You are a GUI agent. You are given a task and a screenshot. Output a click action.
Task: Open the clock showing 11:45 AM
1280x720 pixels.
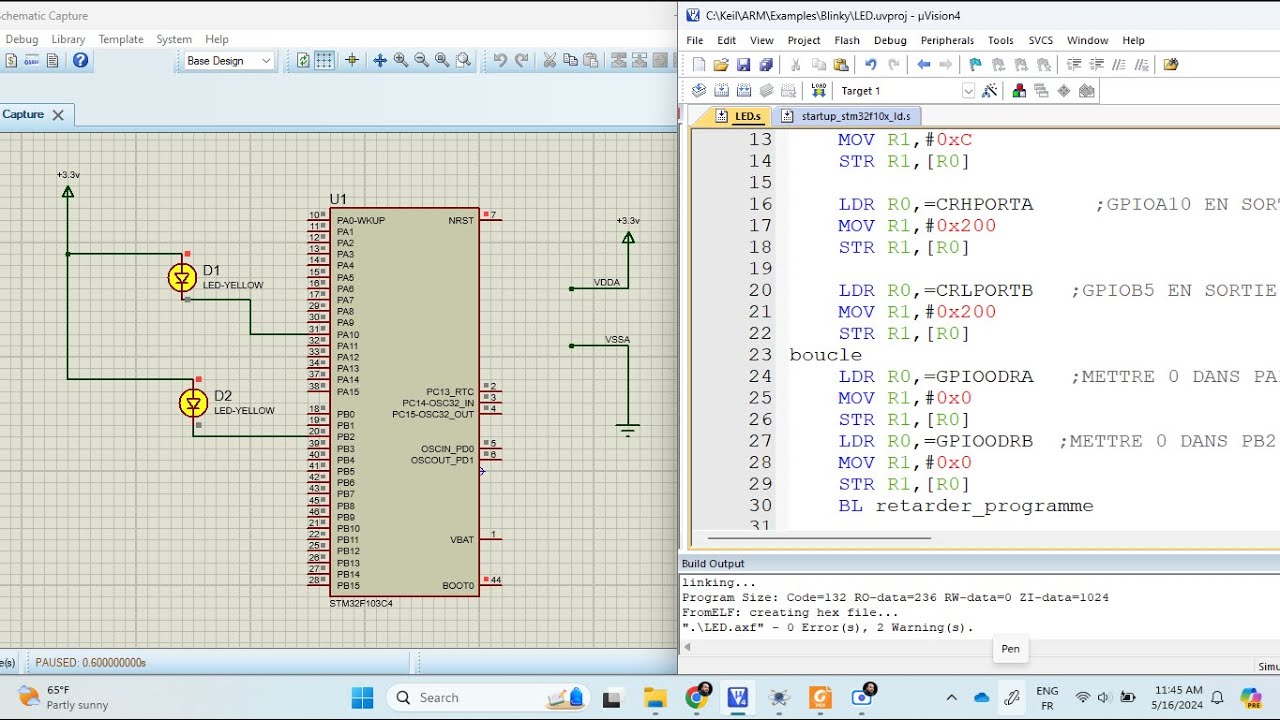click(1177, 697)
